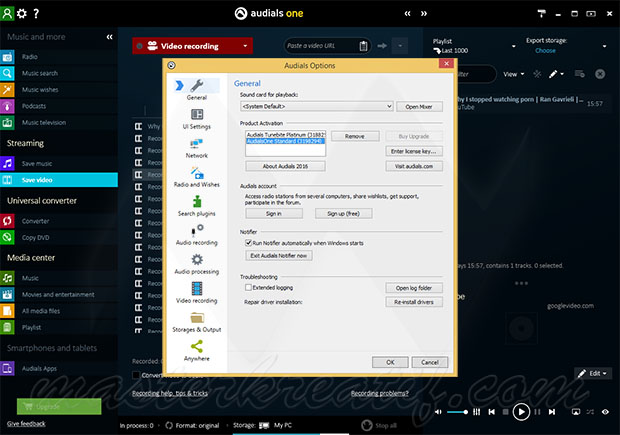This screenshot has width=620, height=435.
Task: Open Movies and entertainment
Action: 58,295
